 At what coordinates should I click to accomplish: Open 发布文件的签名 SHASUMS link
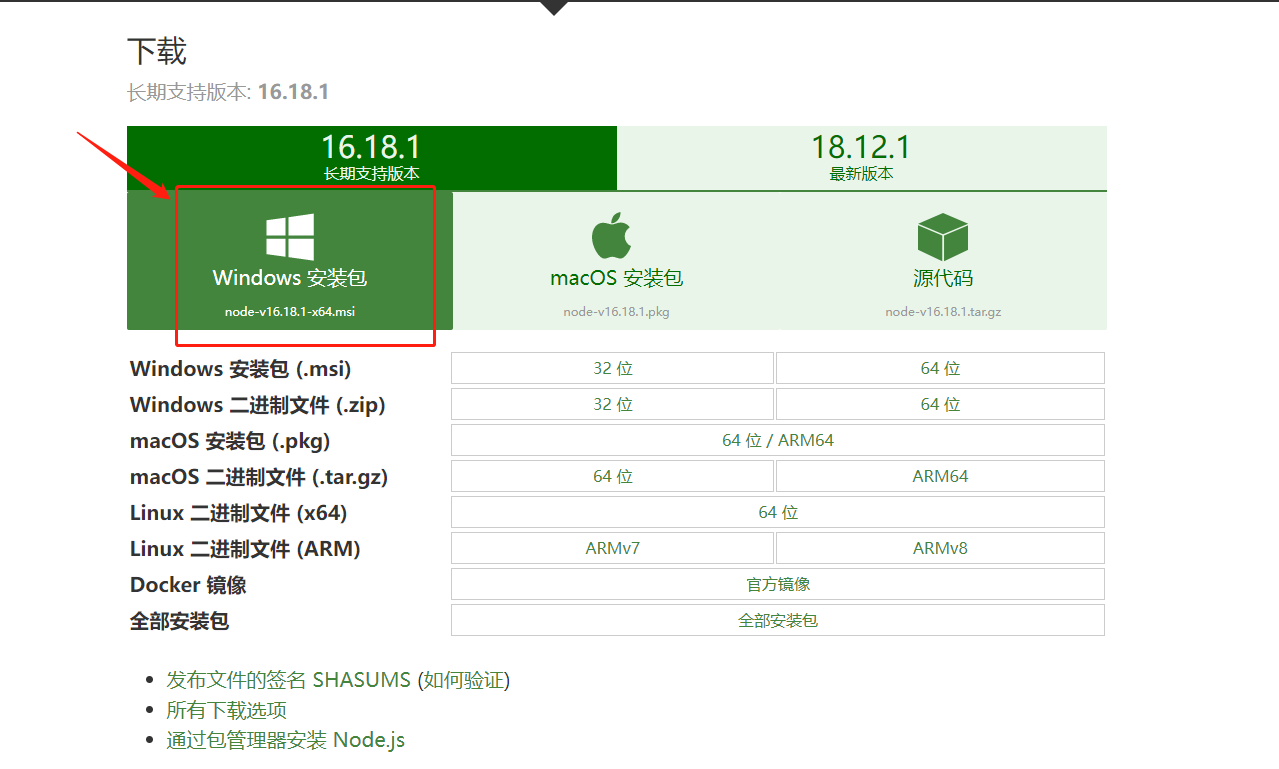tap(288, 680)
